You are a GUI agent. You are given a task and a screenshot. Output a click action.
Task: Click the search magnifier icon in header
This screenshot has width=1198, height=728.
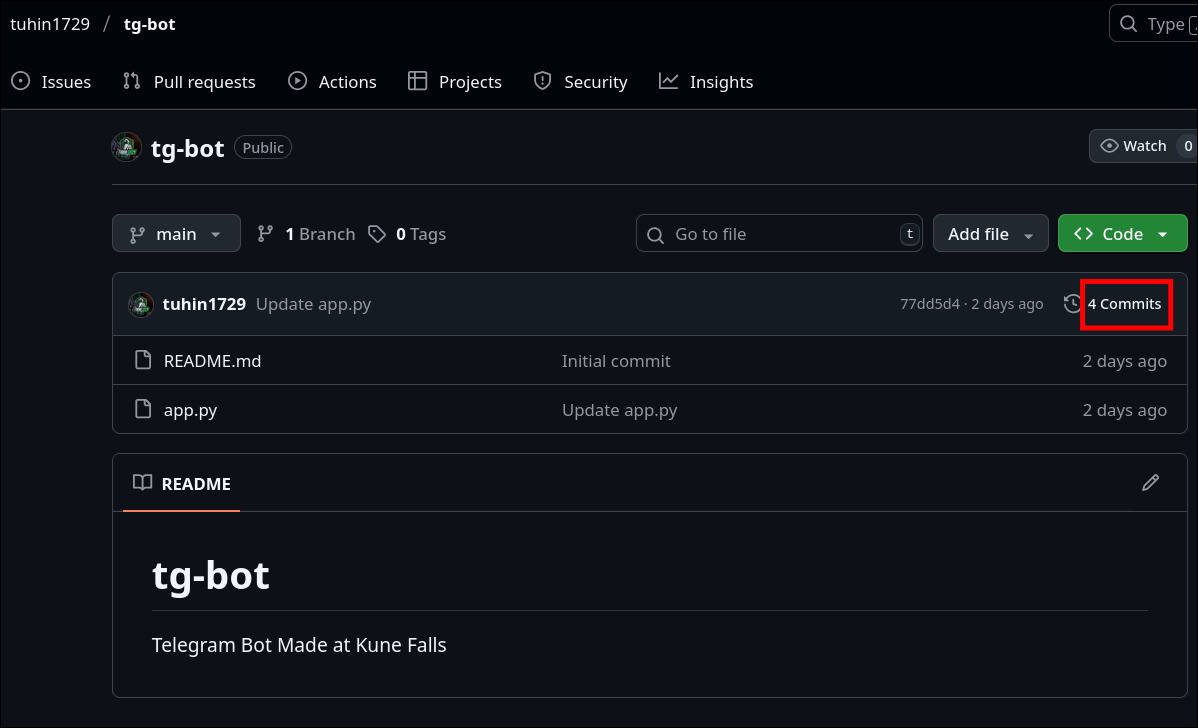(x=1128, y=24)
